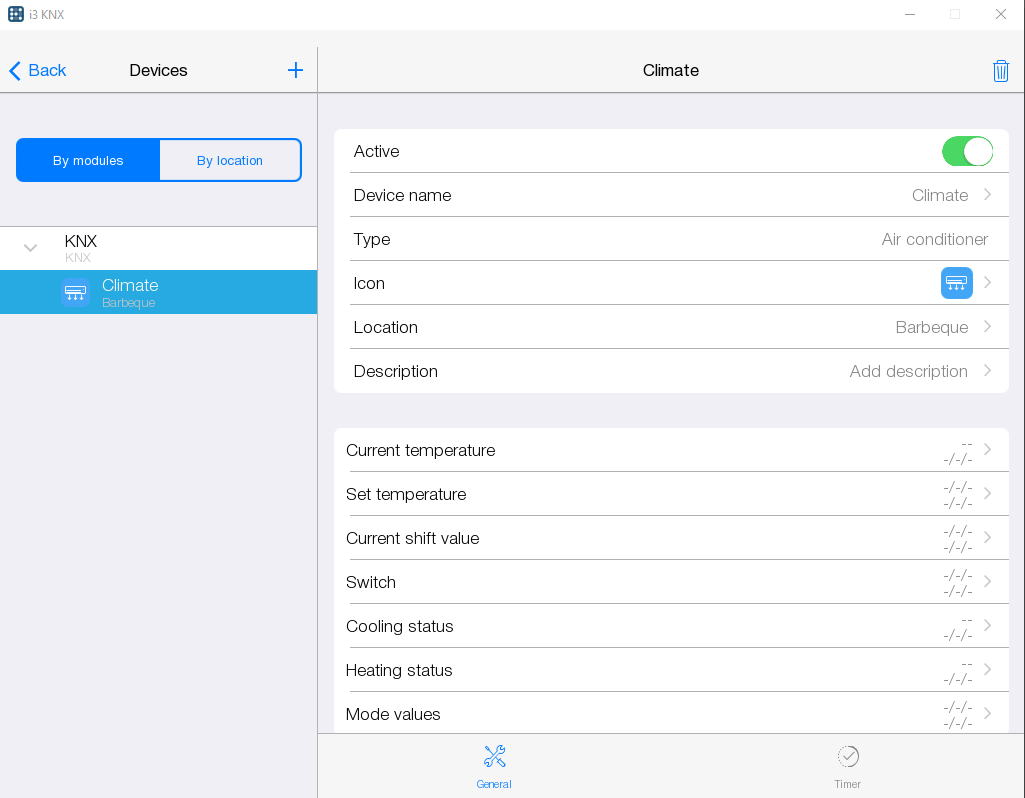Image resolution: width=1025 pixels, height=798 pixels.
Task: Select the By modules view option
Action: (88, 160)
